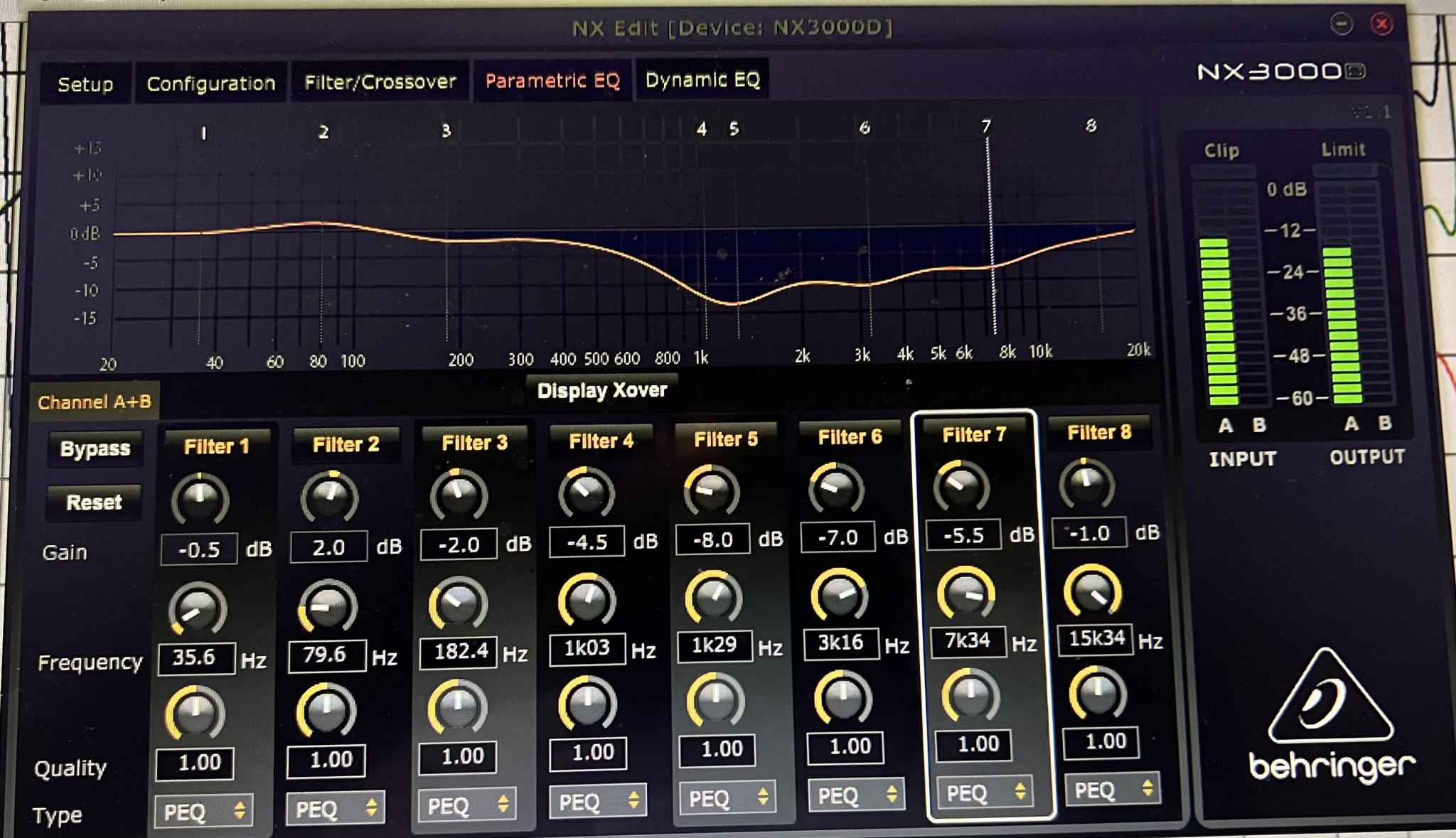
Task: Click Filter 2 frequency knob
Action: (327, 606)
